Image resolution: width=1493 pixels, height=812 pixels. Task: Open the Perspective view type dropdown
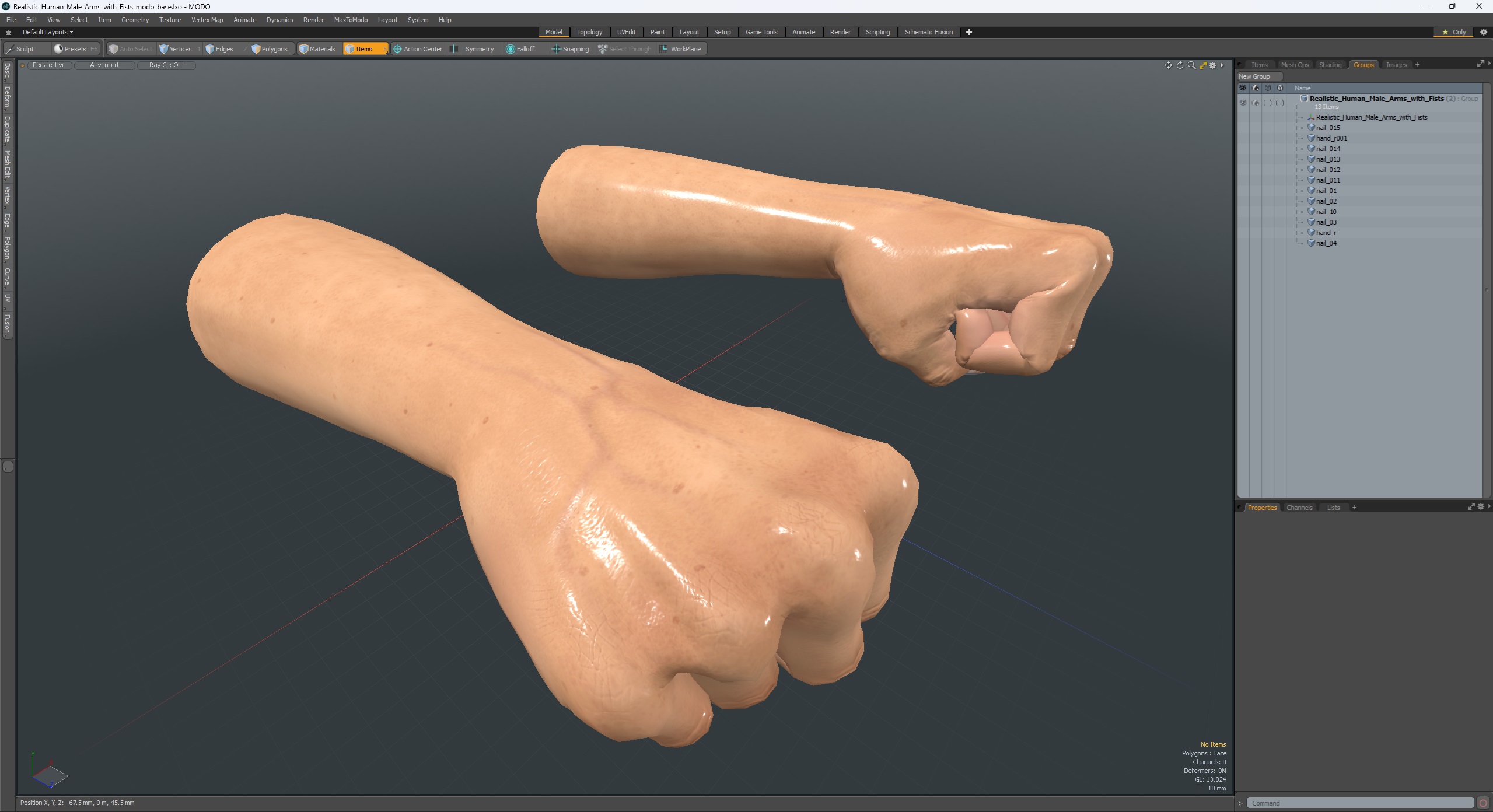click(x=49, y=65)
